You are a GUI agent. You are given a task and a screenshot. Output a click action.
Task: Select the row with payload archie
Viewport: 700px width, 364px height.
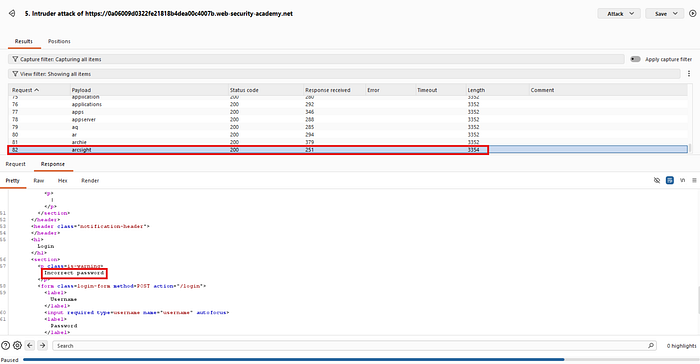click(348, 142)
